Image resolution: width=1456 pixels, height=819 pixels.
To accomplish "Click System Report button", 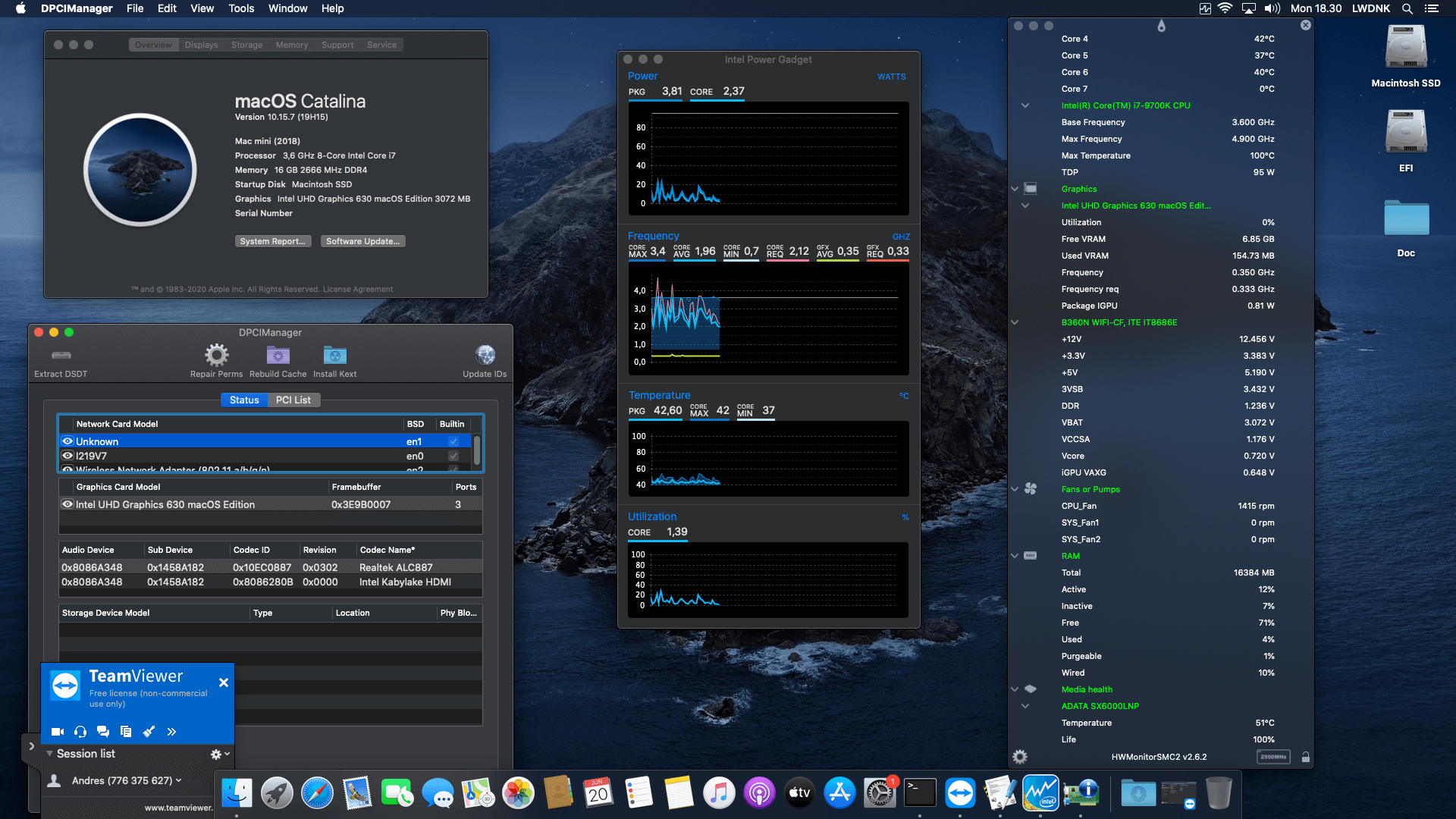I will (x=273, y=241).
